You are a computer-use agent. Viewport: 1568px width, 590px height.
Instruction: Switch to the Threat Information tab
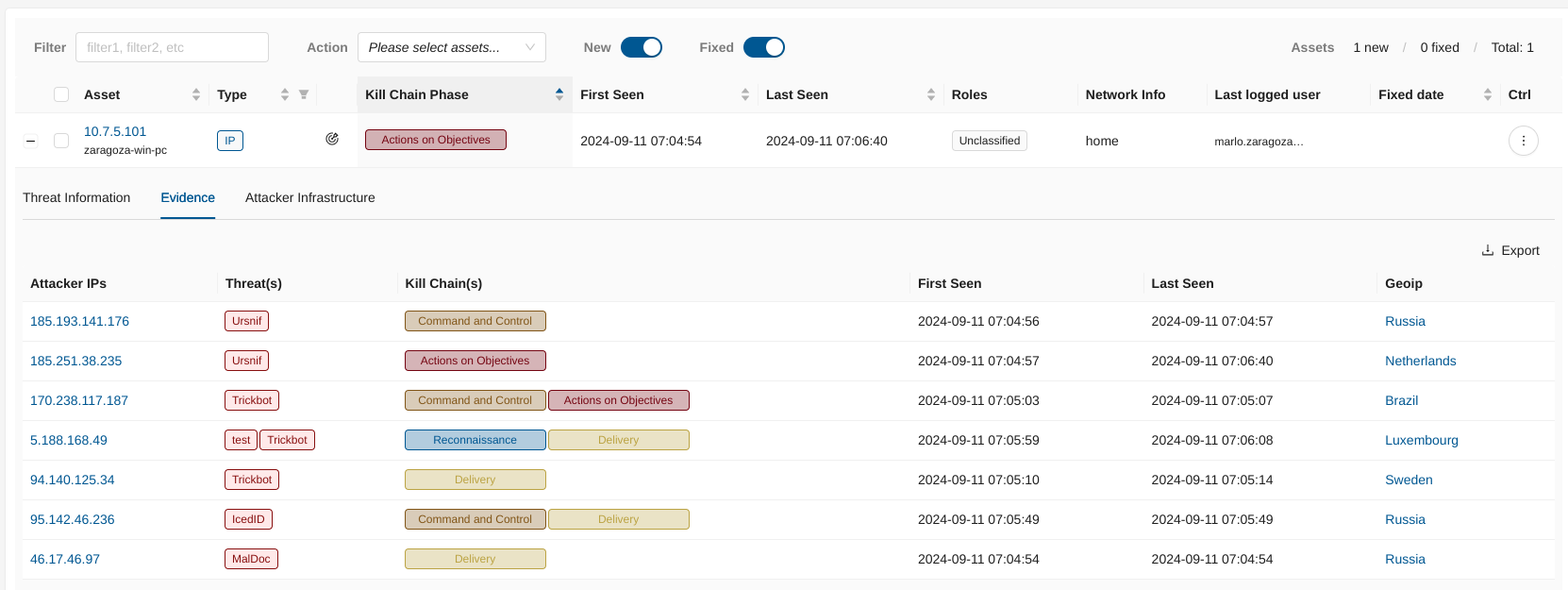76,197
